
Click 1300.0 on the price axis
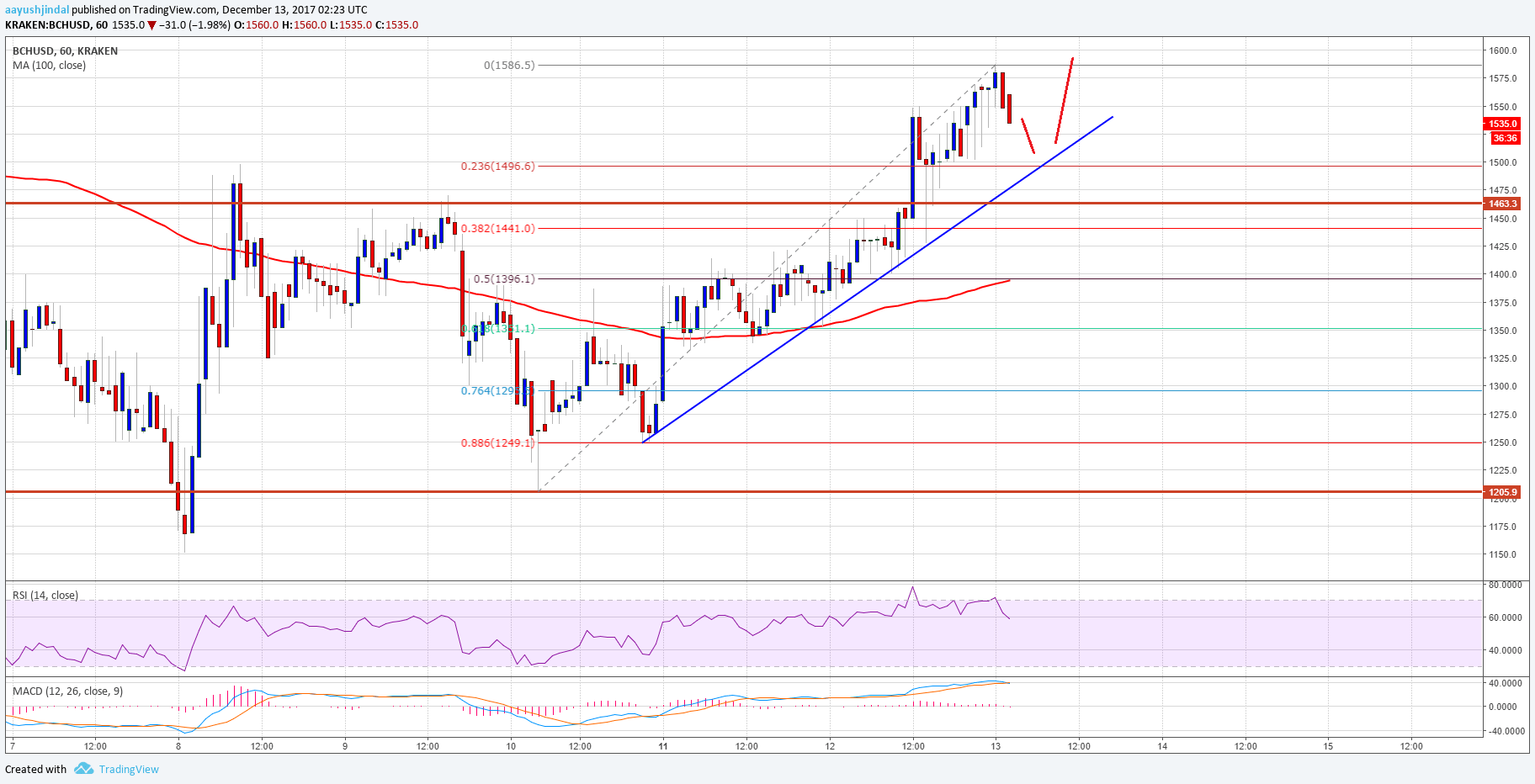pyautogui.click(x=1503, y=386)
